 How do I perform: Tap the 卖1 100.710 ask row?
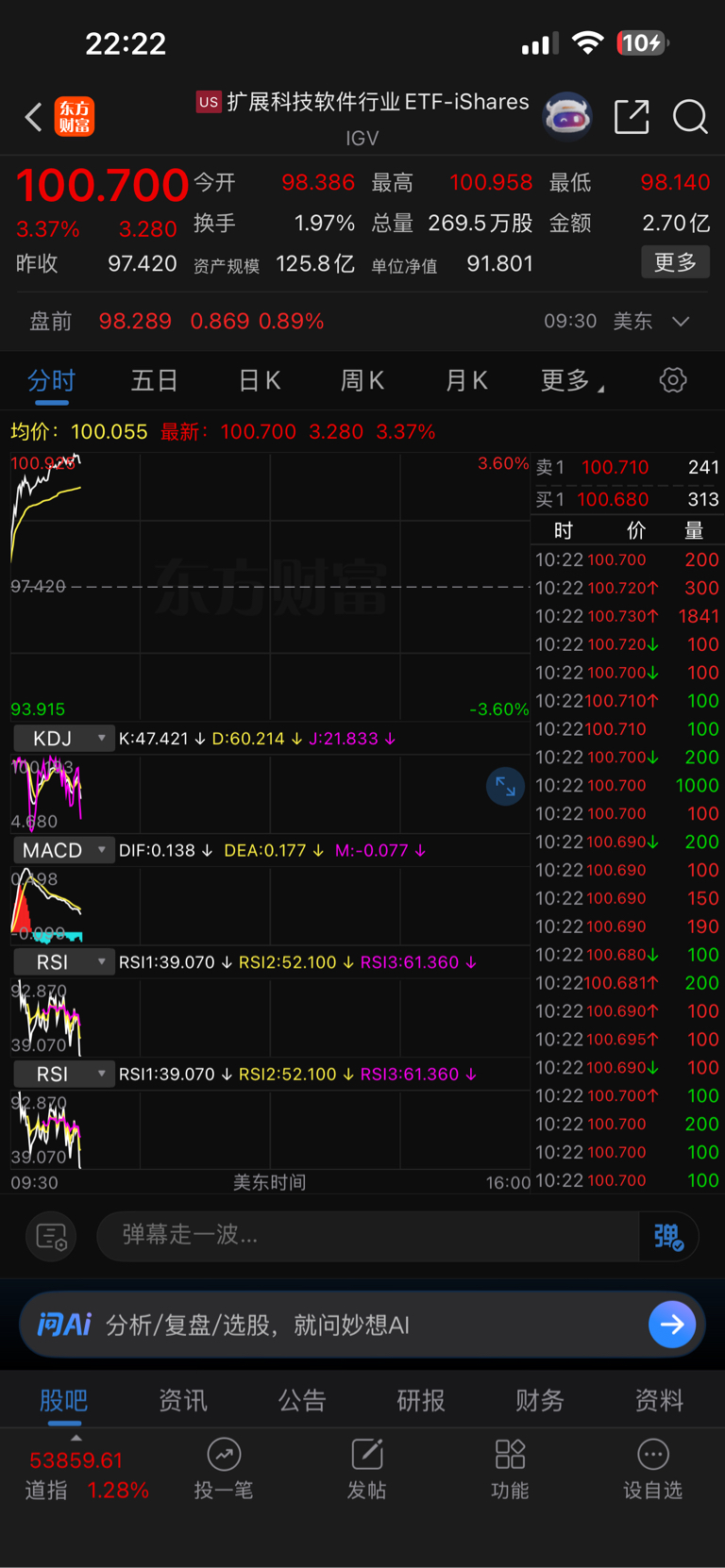coord(627,467)
